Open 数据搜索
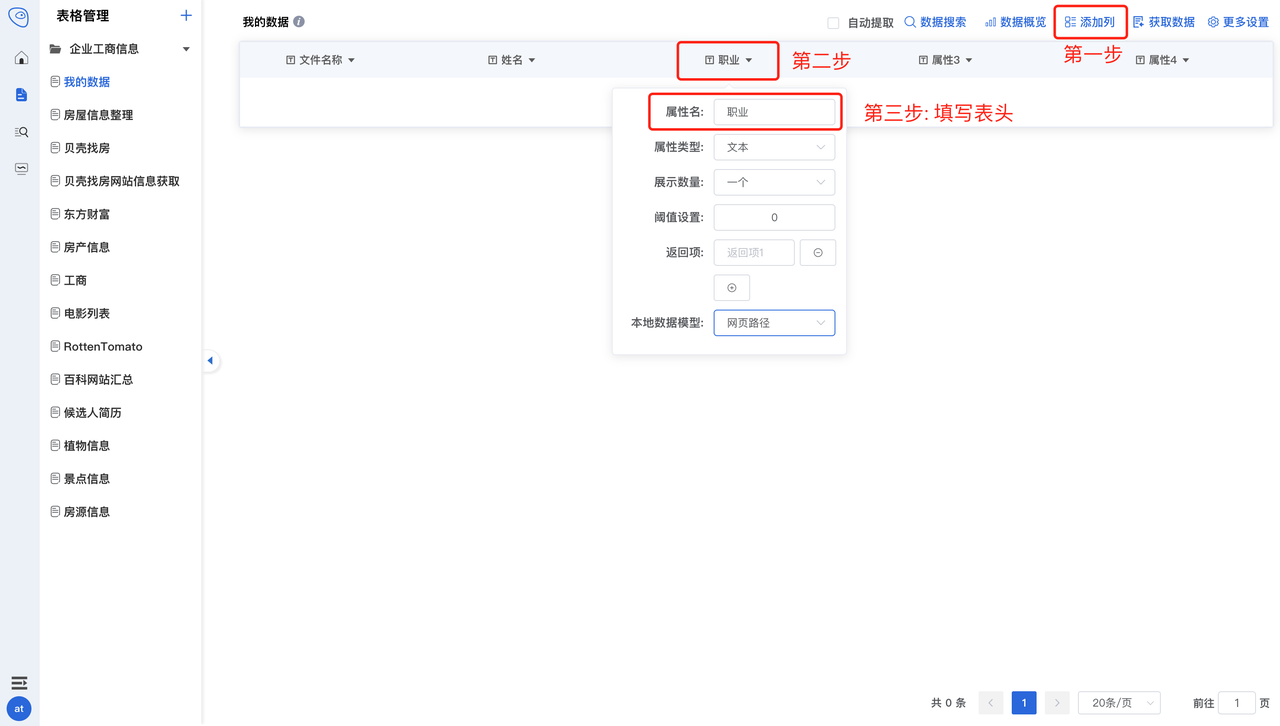 coord(935,22)
